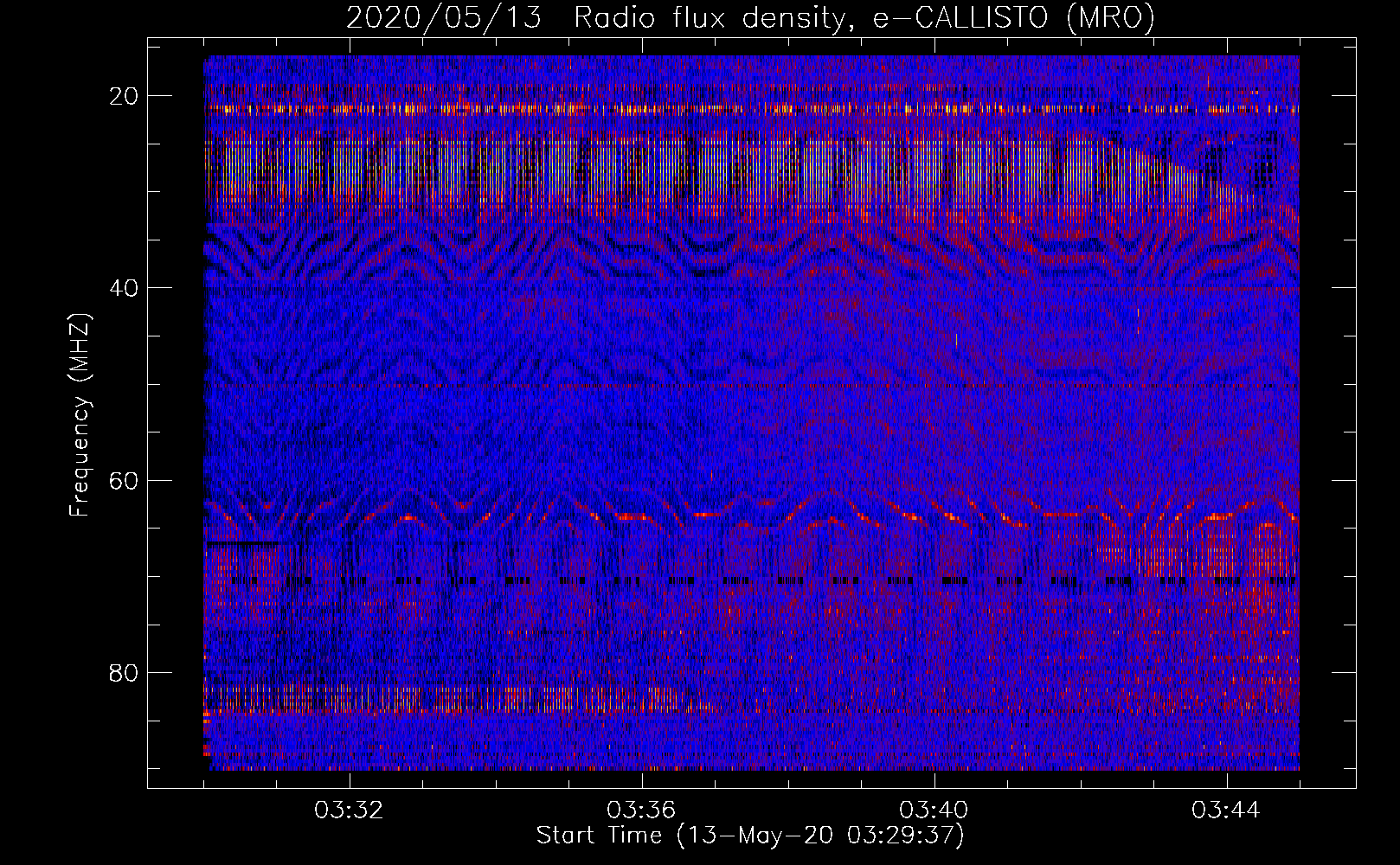Click the 03:44 time tick label
The height and width of the screenshot is (865, 1400).
click(x=1226, y=811)
